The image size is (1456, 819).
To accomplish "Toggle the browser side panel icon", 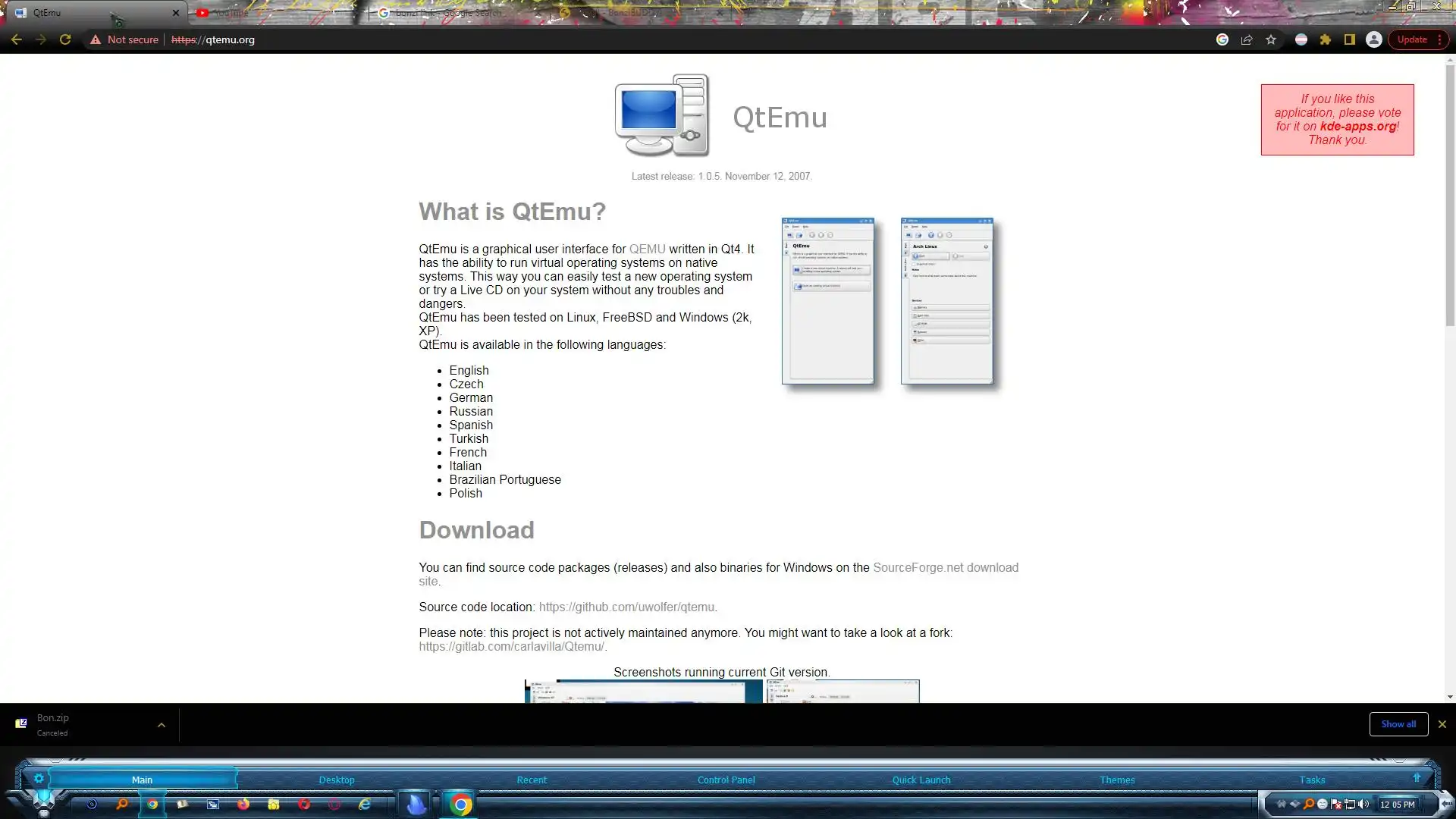I will 1349,39.
